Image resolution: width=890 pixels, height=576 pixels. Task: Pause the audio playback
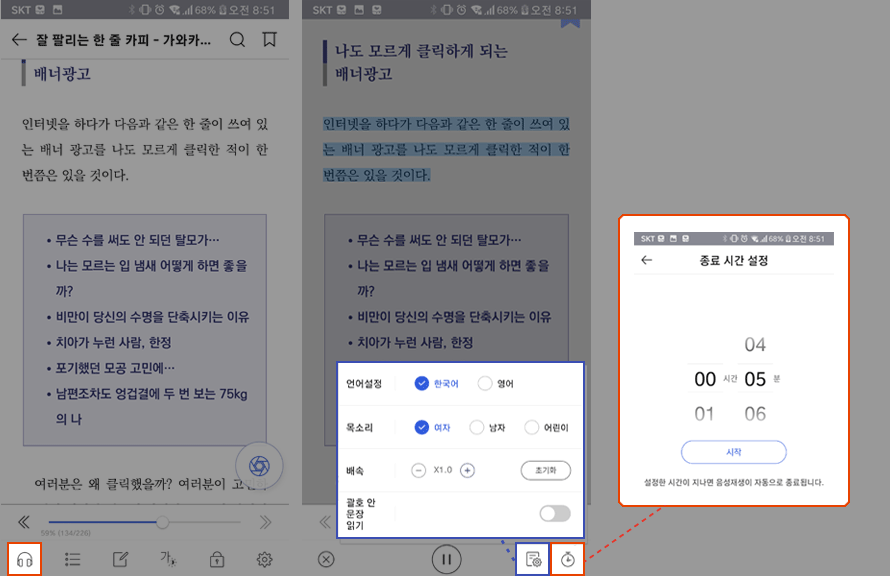click(x=446, y=560)
